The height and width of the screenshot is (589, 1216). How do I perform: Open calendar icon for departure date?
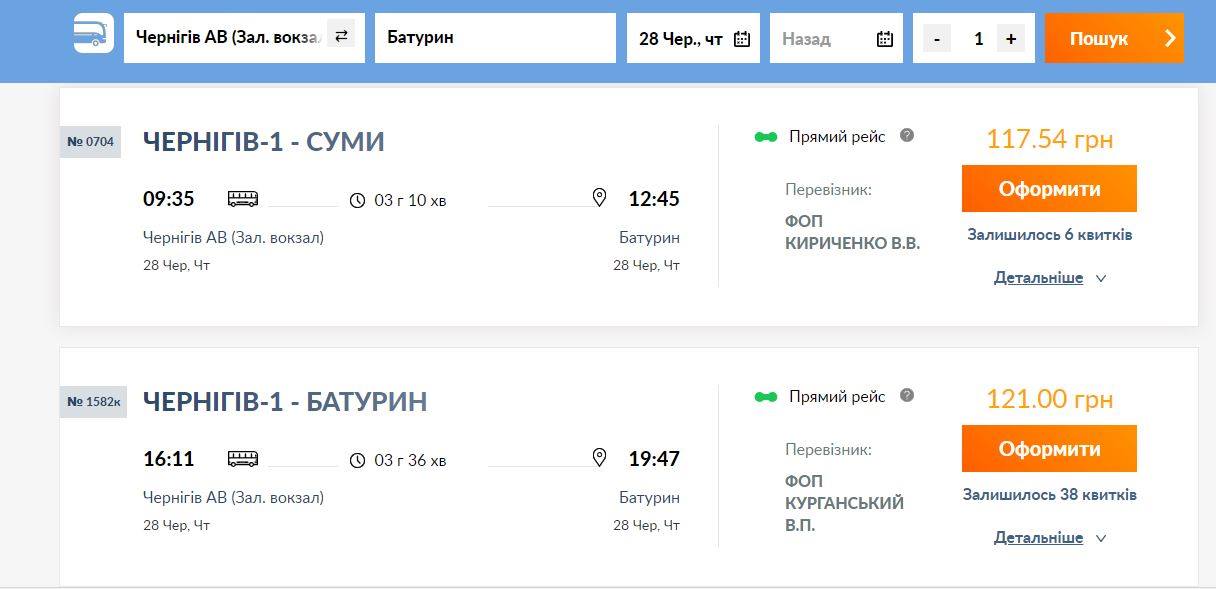742,39
